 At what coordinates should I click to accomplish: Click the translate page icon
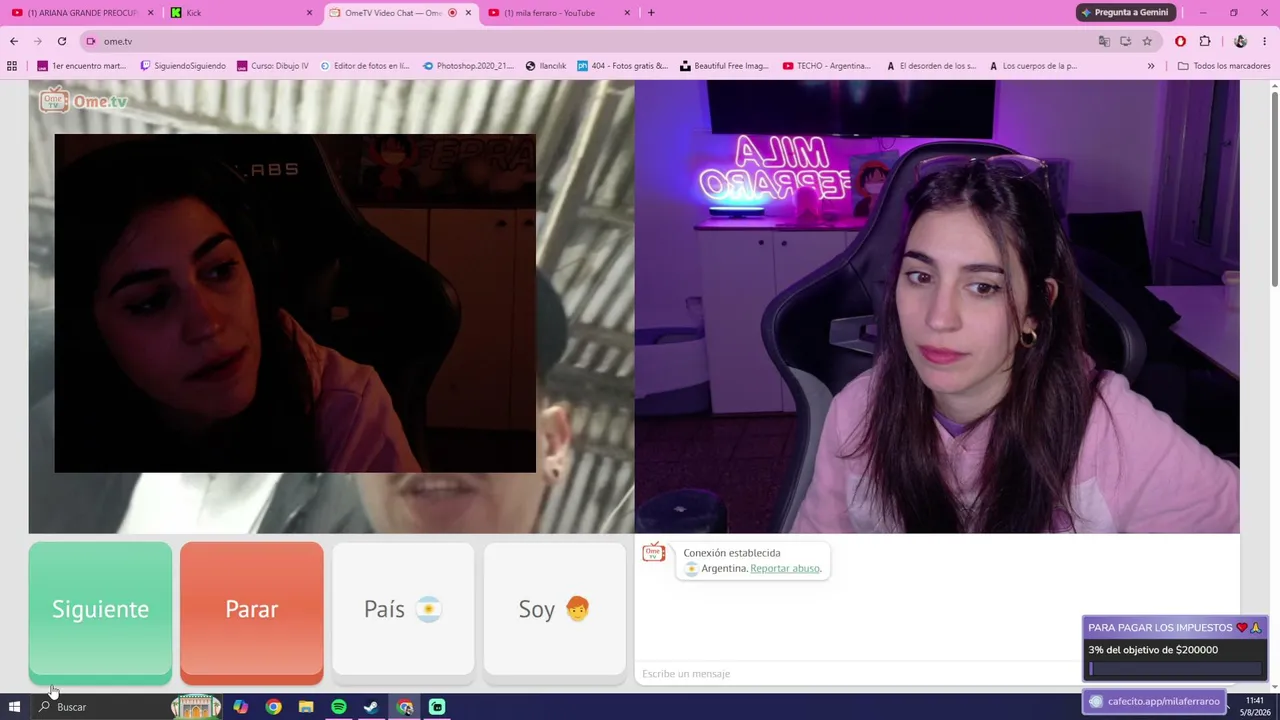pyautogui.click(x=1104, y=41)
